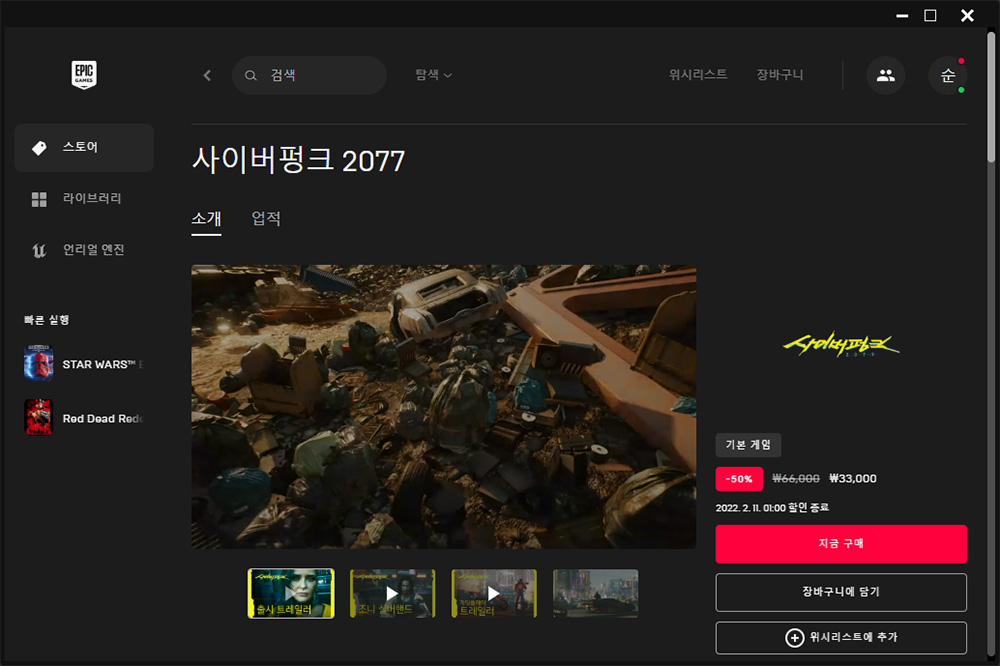Viewport: 1000px width, 666px height.
Task: Click 위시리스트에 추가 button
Action: tap(841, 638)
